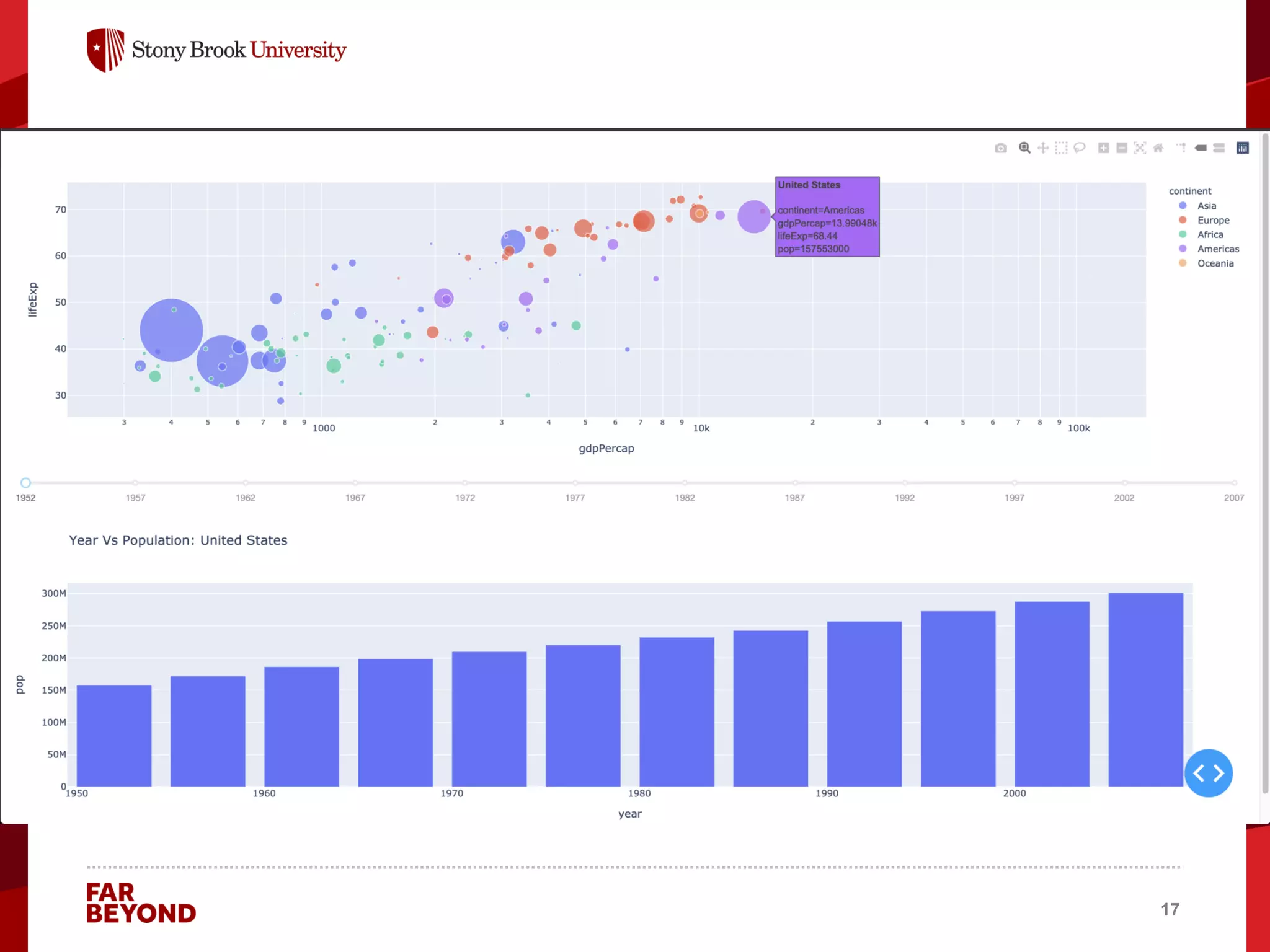Toggle Africa legend entry
The image size is (1270, 952).
pos(1210,234)
